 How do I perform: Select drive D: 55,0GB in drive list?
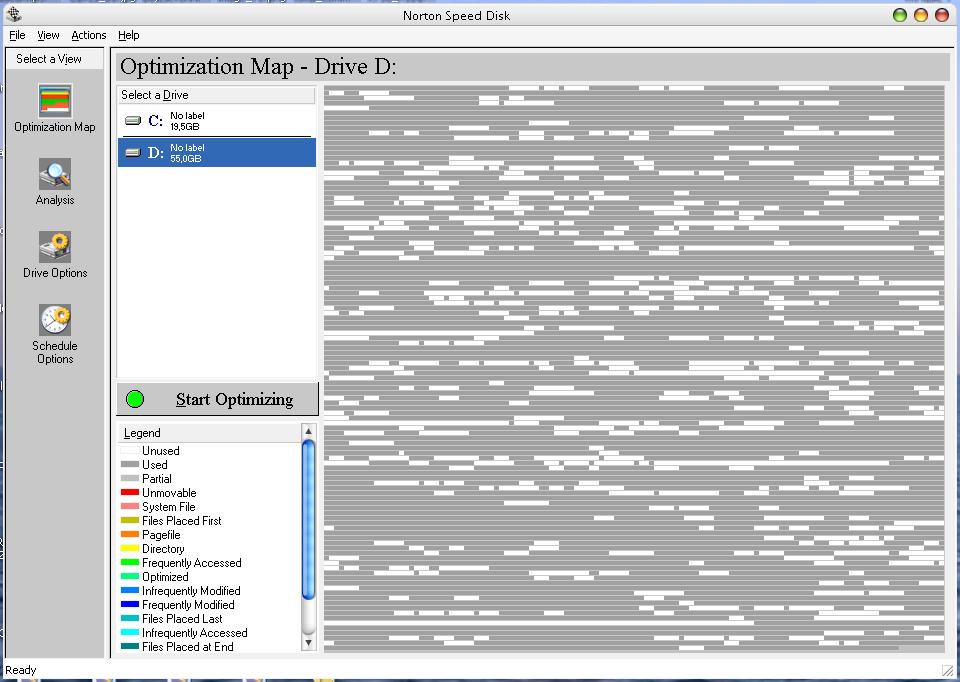[x=217, y=152]
